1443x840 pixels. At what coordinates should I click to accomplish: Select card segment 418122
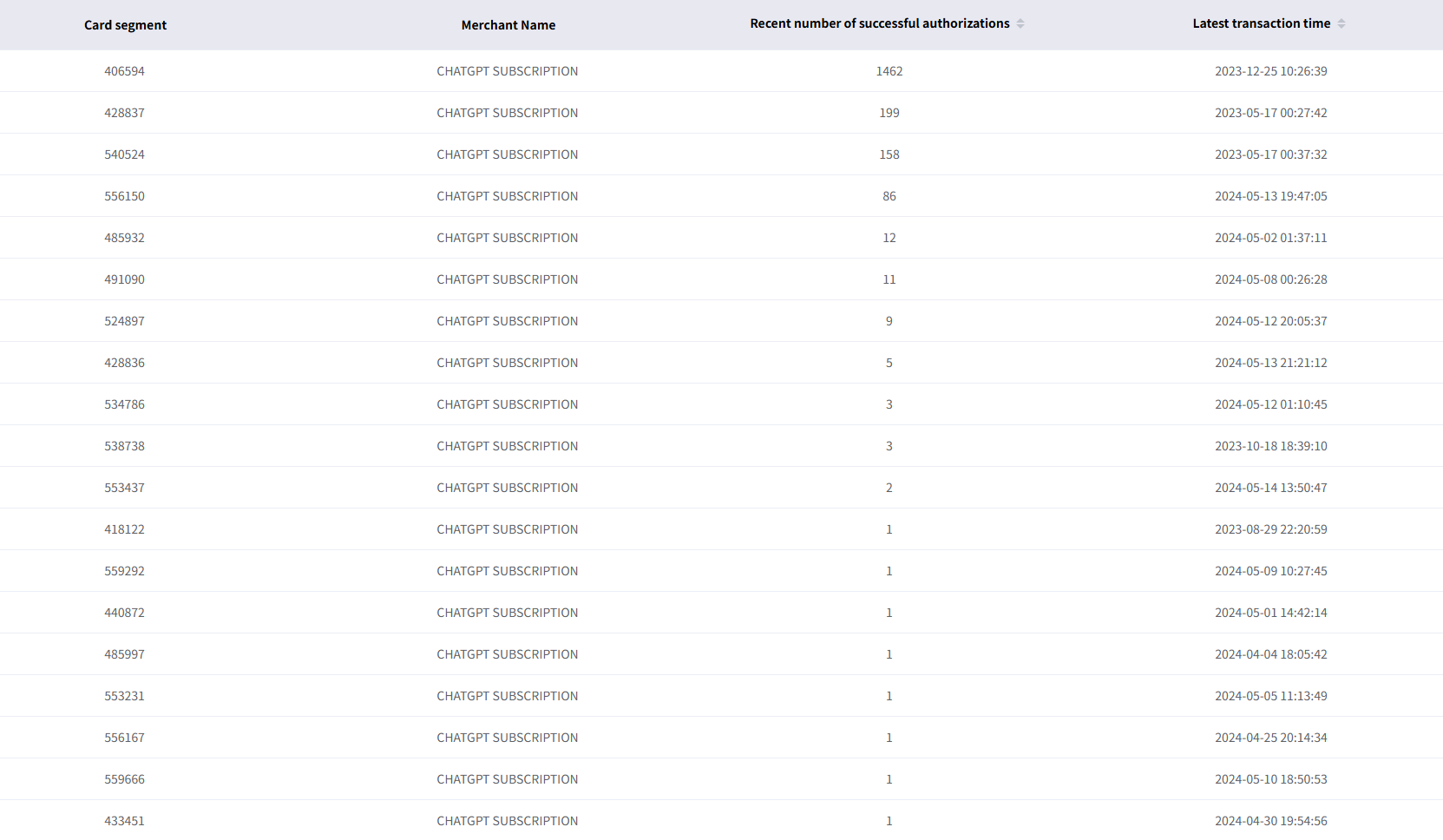click(x=124, y=529)
